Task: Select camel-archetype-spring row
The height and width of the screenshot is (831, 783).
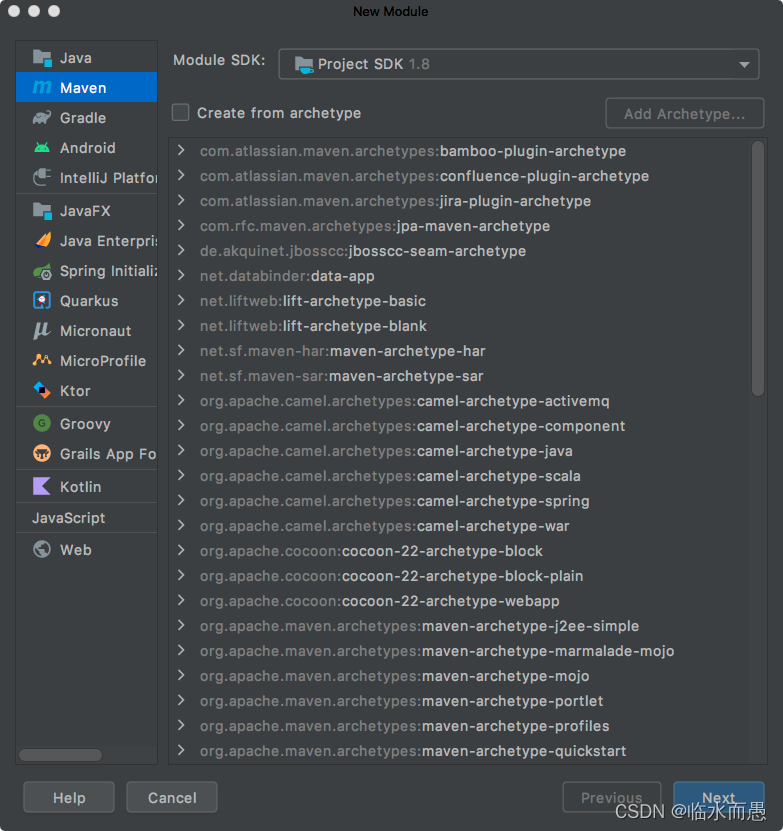Action: pyautogui.click(x=460, y=500)
